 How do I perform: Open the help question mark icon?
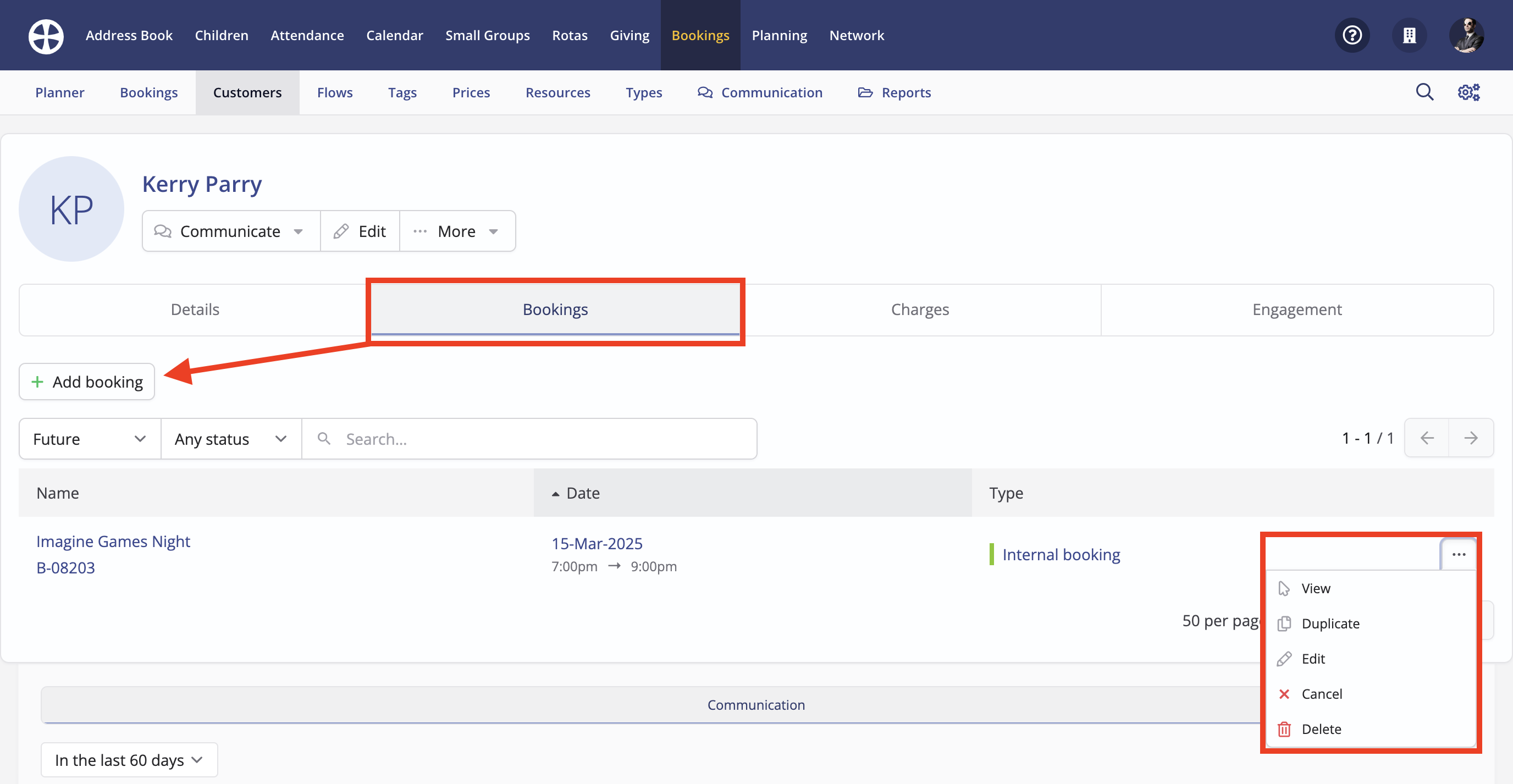point(1352,35)
